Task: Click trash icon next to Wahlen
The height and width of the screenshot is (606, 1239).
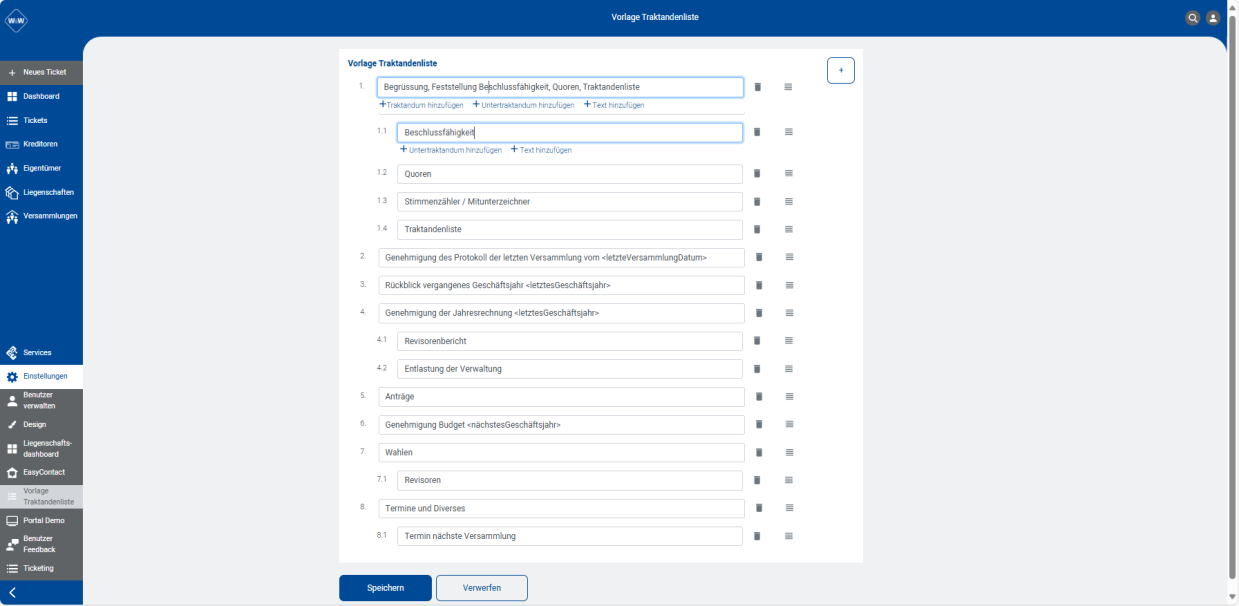Action: [758, 452]
